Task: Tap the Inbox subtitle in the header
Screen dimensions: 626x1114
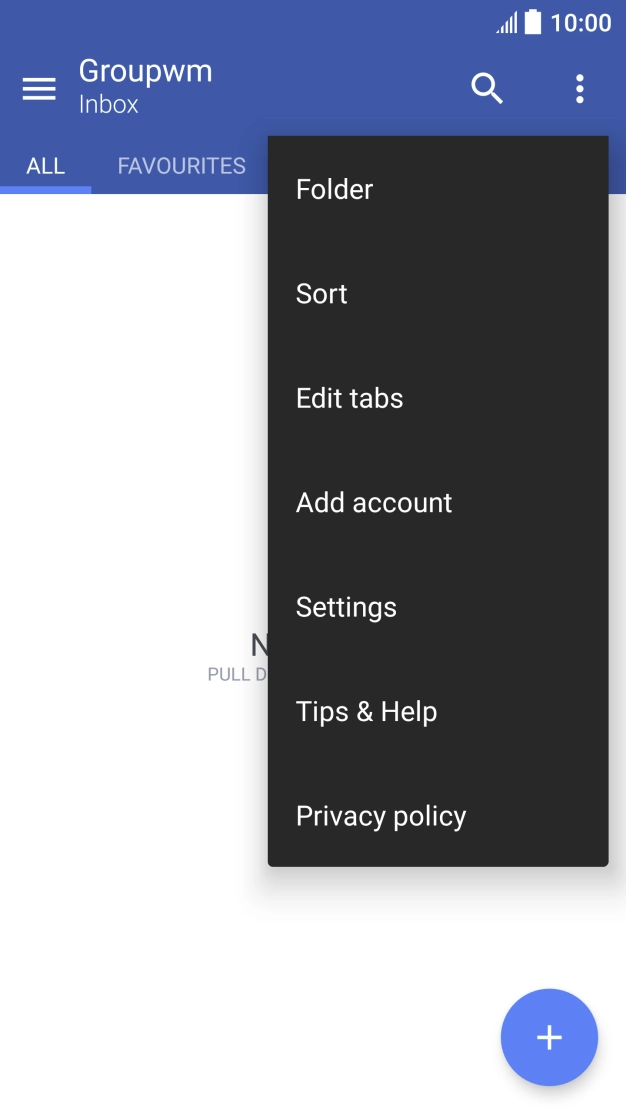Action: (x=110, y=104)
